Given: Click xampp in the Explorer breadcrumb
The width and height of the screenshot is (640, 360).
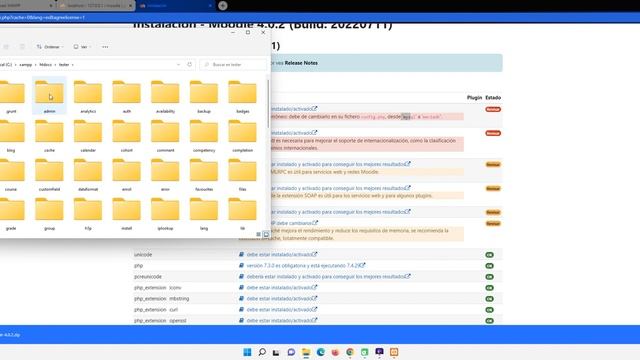Looking at the screenshot, I should [26, 64].
